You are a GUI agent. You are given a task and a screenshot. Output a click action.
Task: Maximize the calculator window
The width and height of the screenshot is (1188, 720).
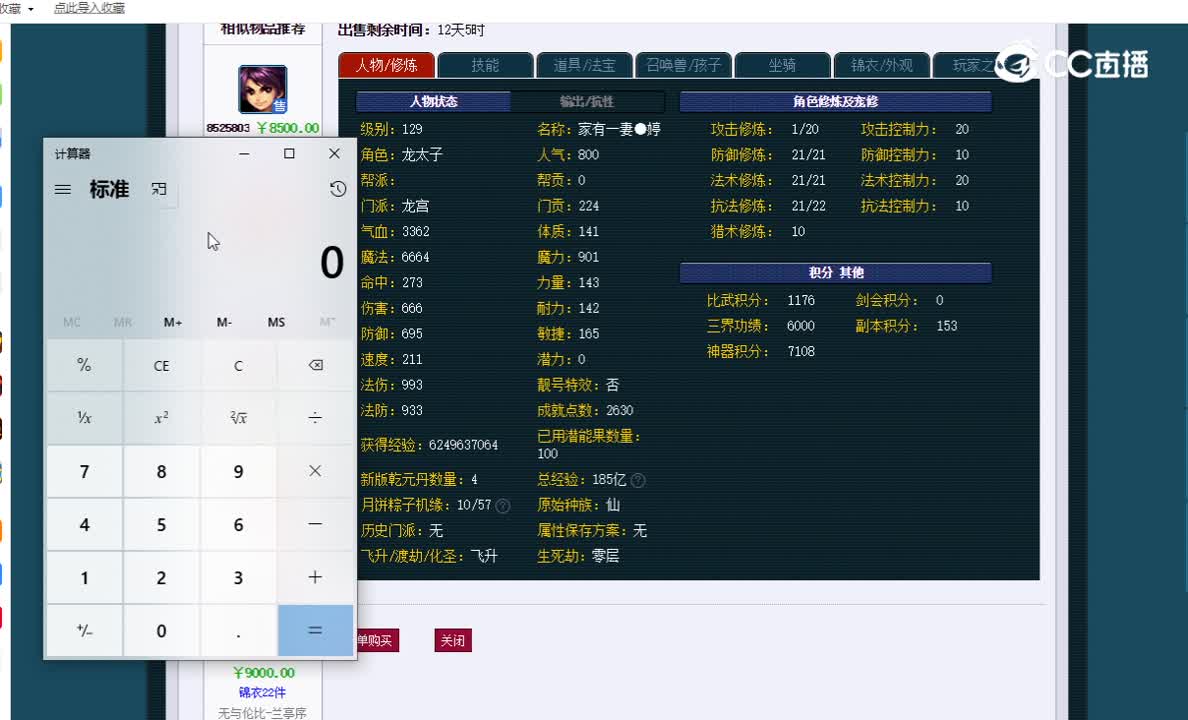[x=289, y=153]
